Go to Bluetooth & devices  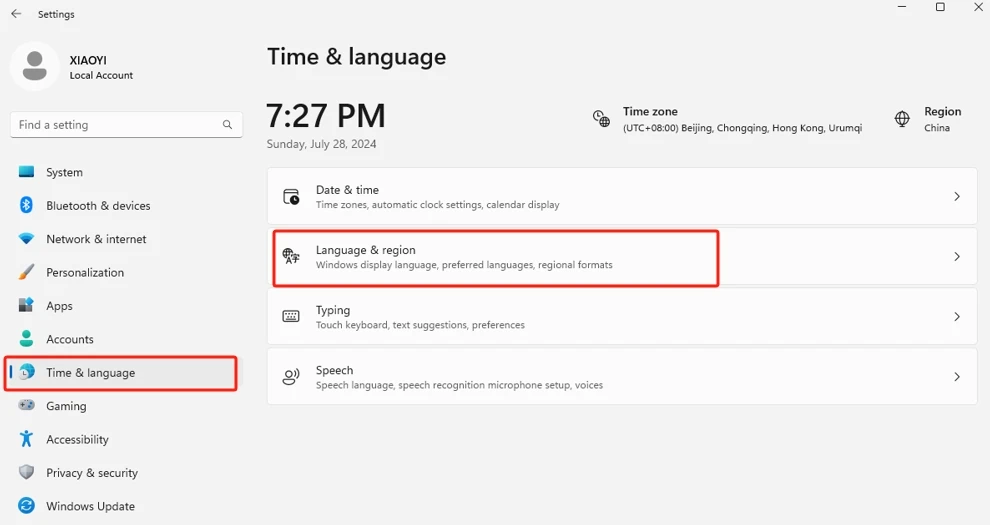(x=98, y=206)
